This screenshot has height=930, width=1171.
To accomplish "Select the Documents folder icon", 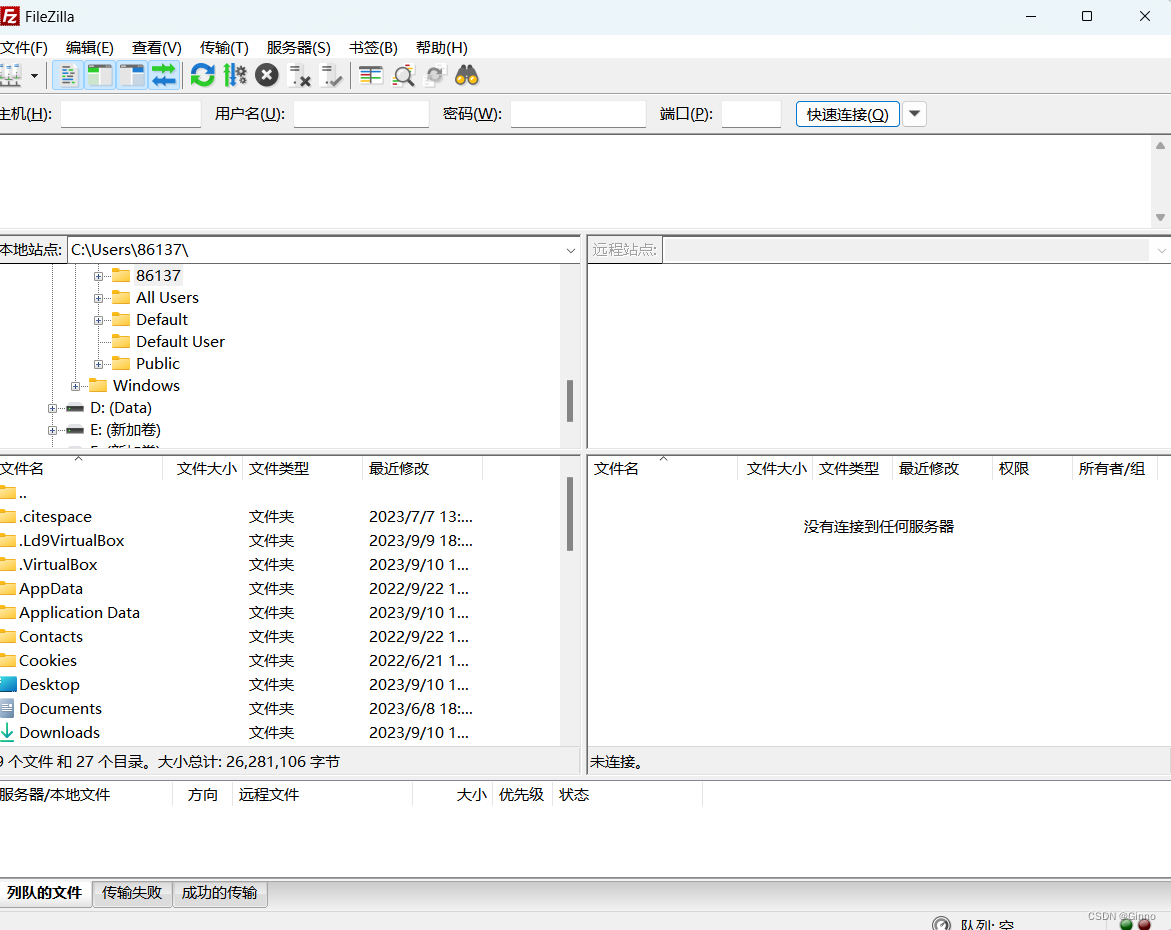I will pos(7,708).
